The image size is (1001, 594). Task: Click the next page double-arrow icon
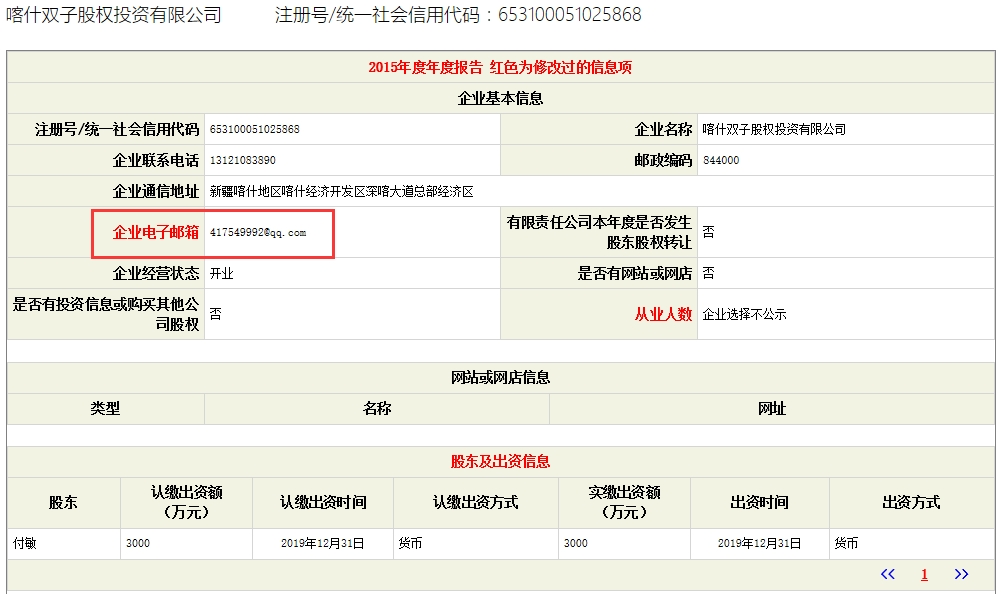click(x=961, y=574)
